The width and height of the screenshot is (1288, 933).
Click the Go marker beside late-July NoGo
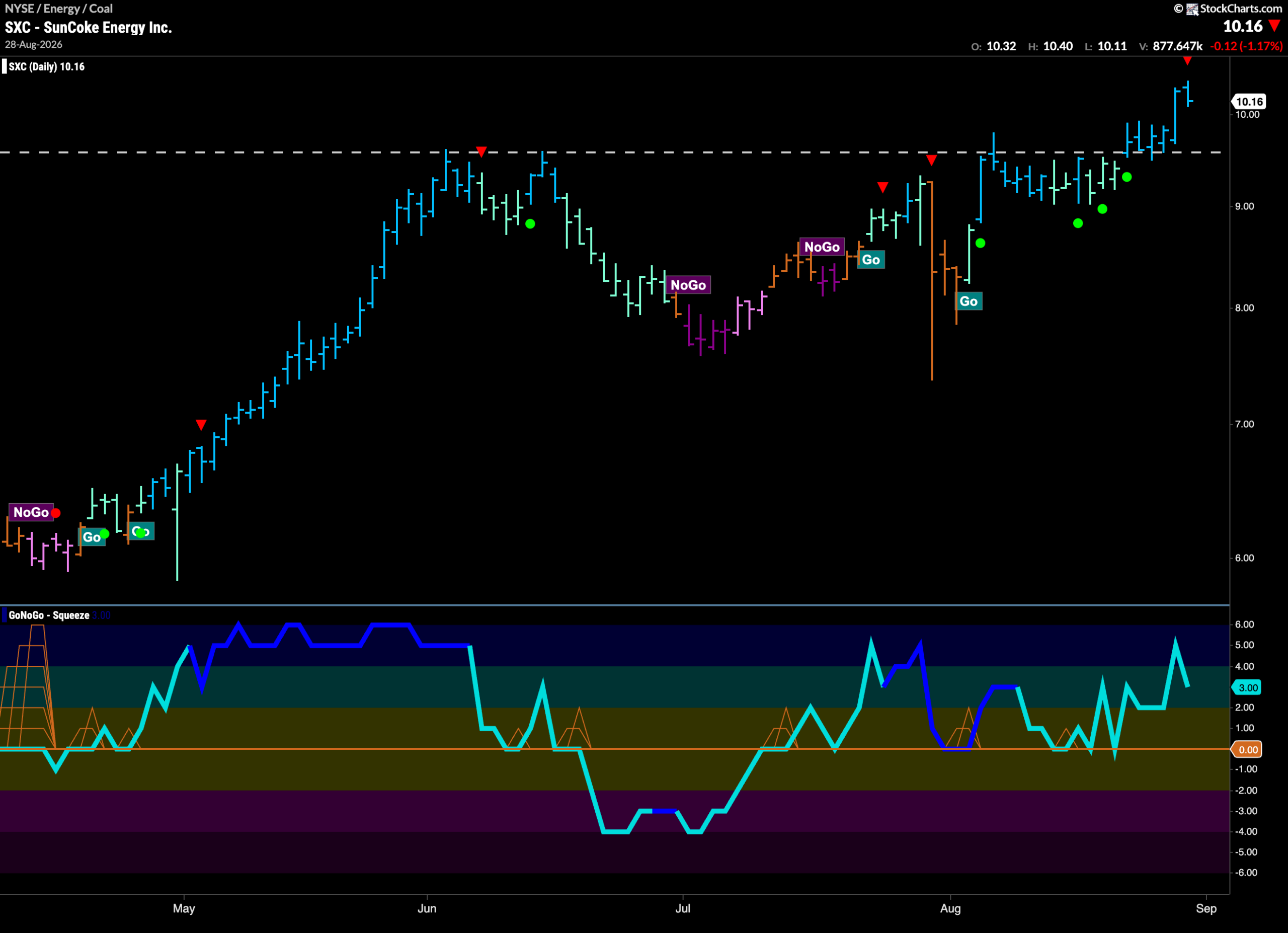(x=870, y=260)
